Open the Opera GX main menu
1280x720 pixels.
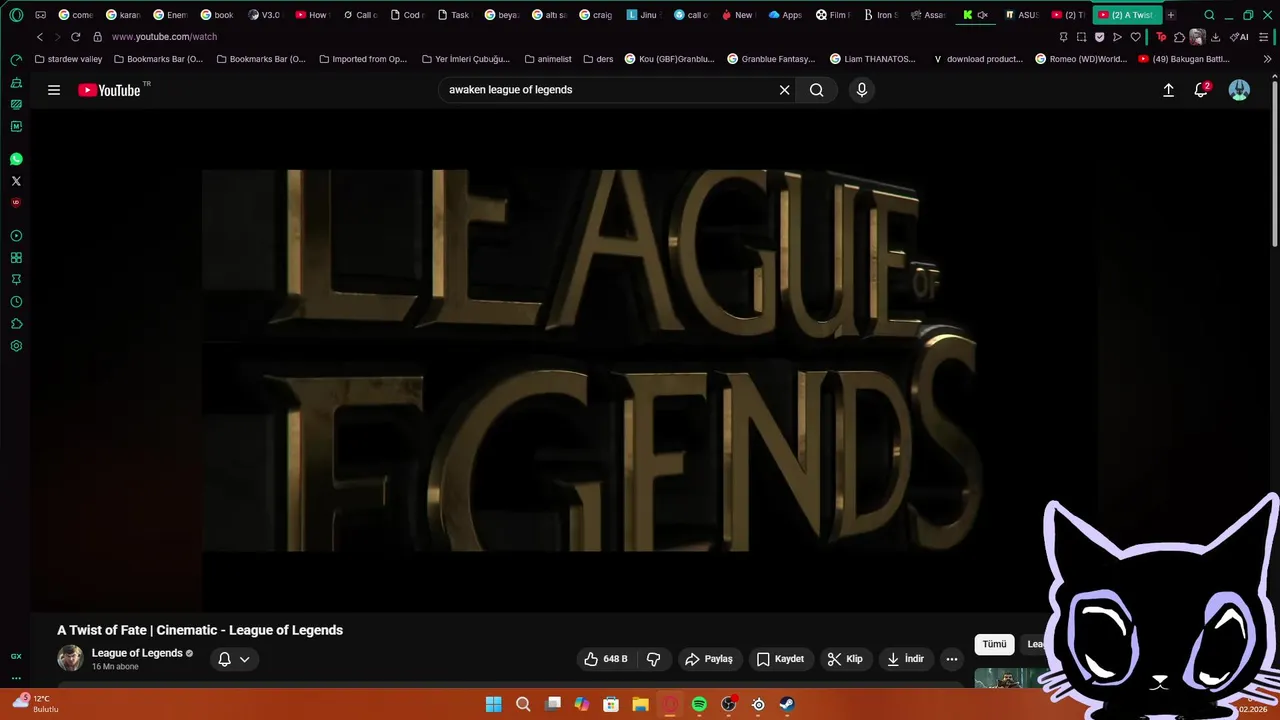point(16,15)
